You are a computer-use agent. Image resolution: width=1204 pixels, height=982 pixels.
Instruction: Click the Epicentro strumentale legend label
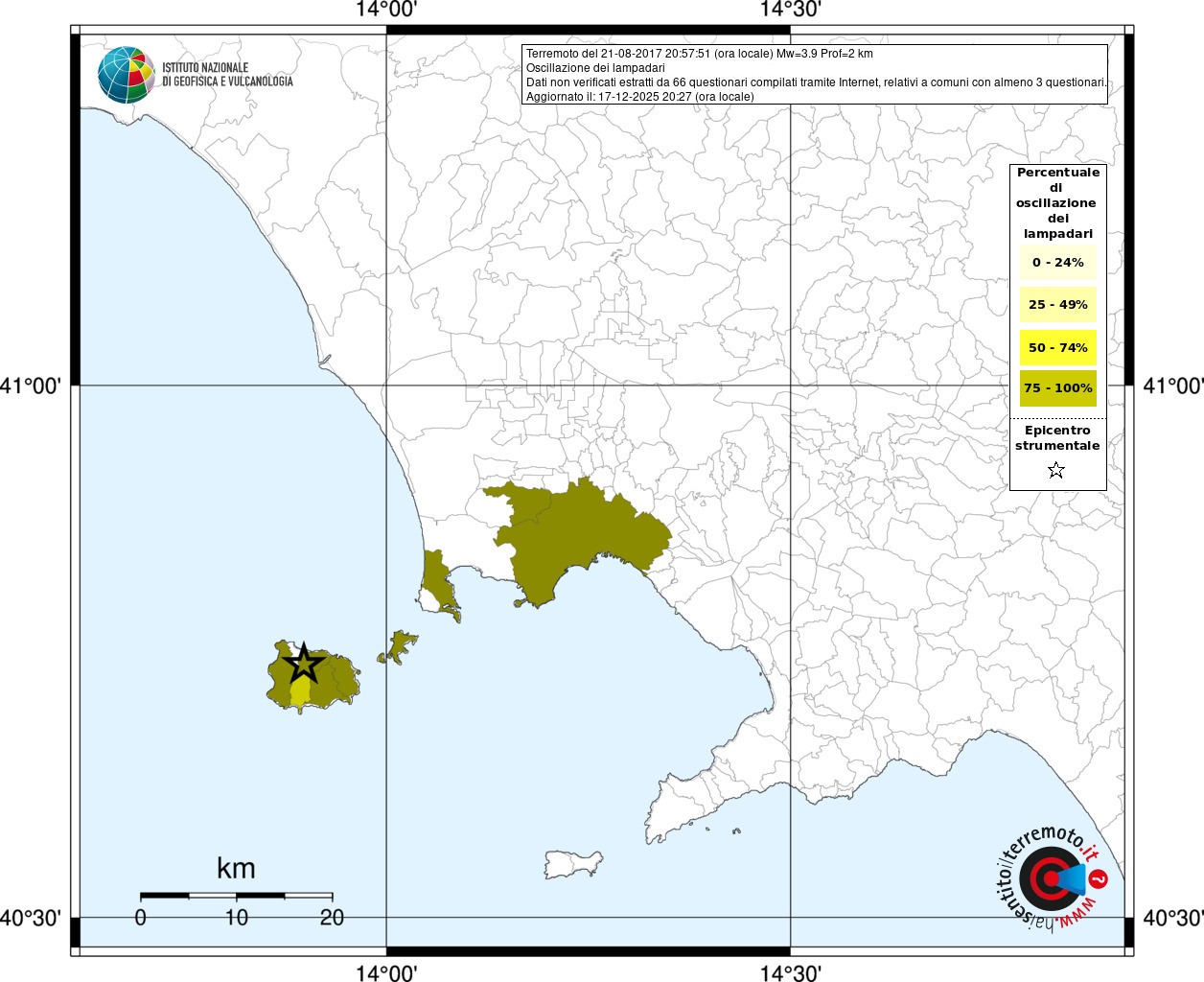point(1057,438)
